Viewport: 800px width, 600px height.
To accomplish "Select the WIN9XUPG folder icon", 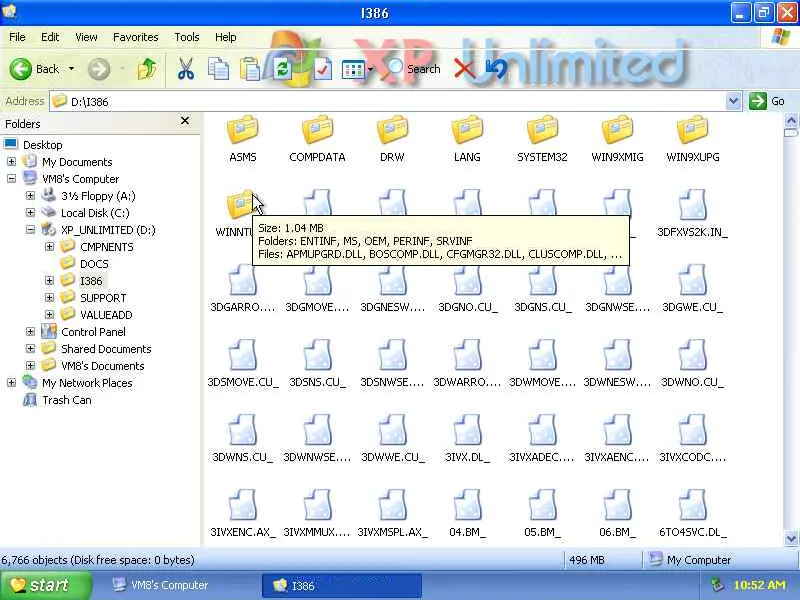I will click(692, 130).
